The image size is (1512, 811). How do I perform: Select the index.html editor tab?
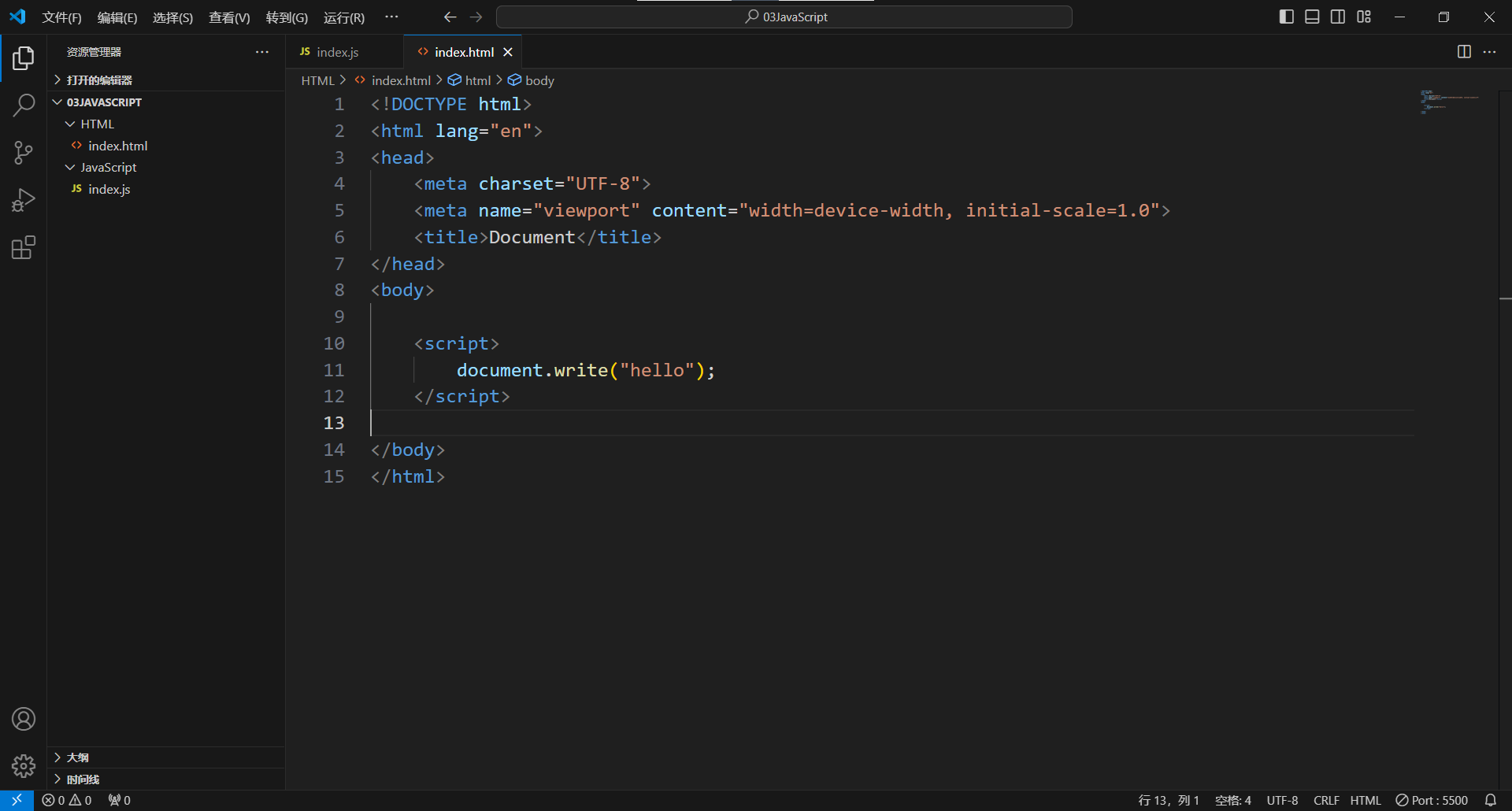click(463, 52)
